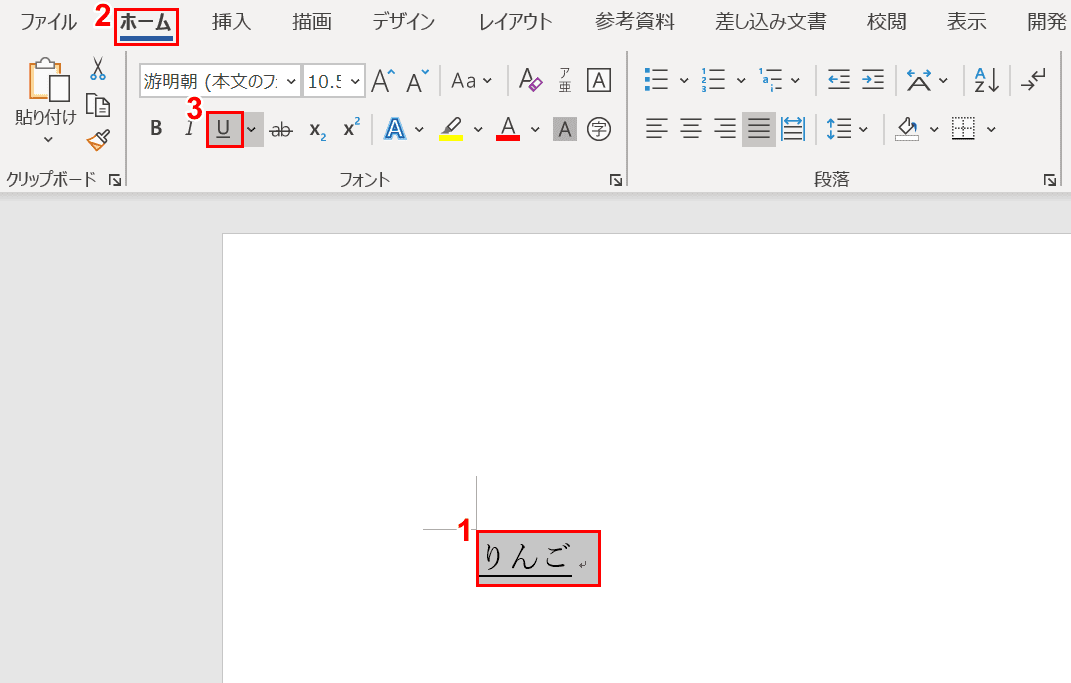Launch the 段落 settings dialog

point(1050,180)
